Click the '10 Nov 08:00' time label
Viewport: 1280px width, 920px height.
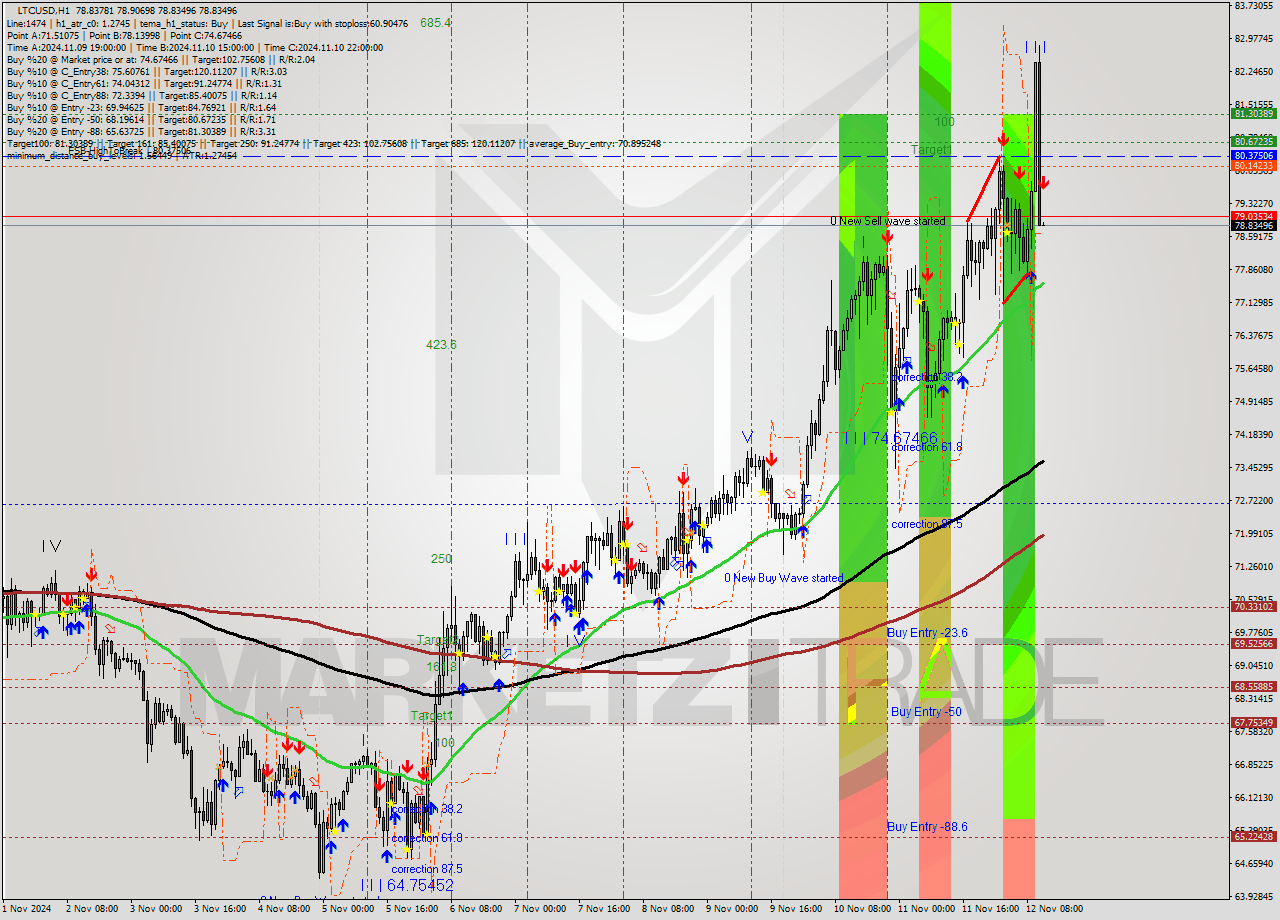pyautogui.click(x=862, y=909)
